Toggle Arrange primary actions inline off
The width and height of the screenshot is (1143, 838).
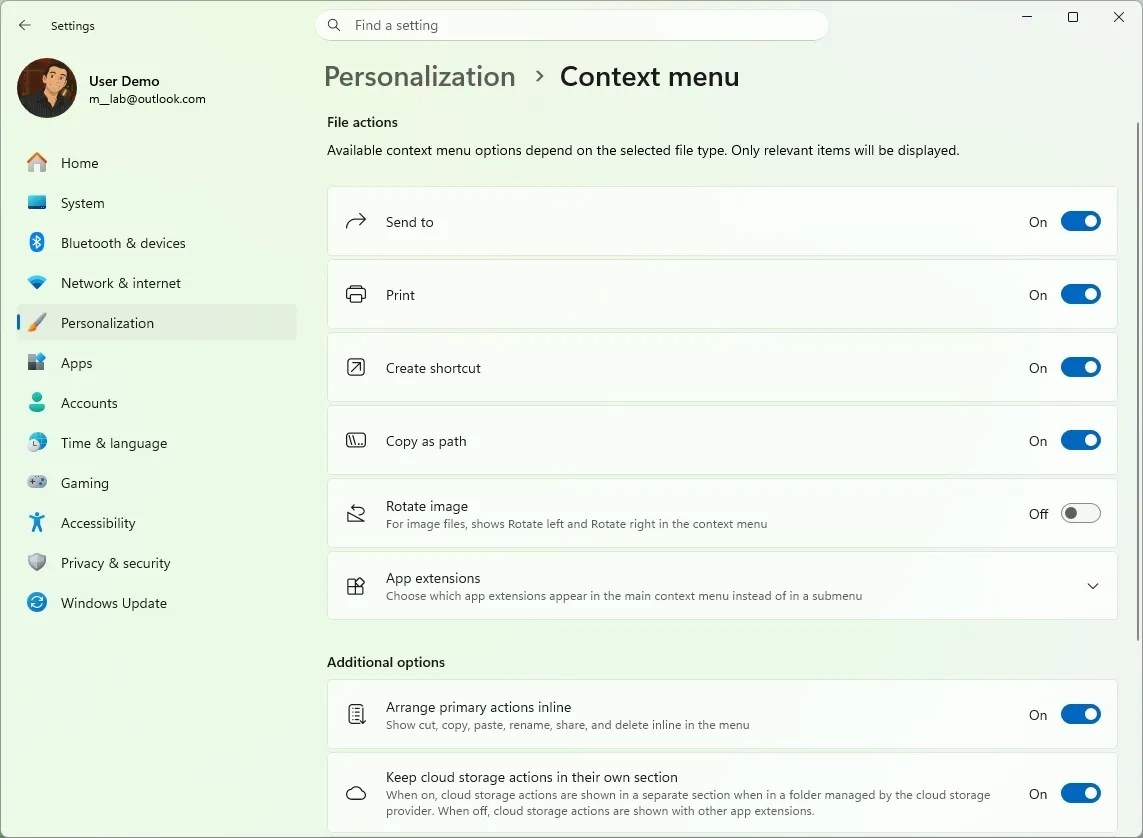coord(1080,715)
